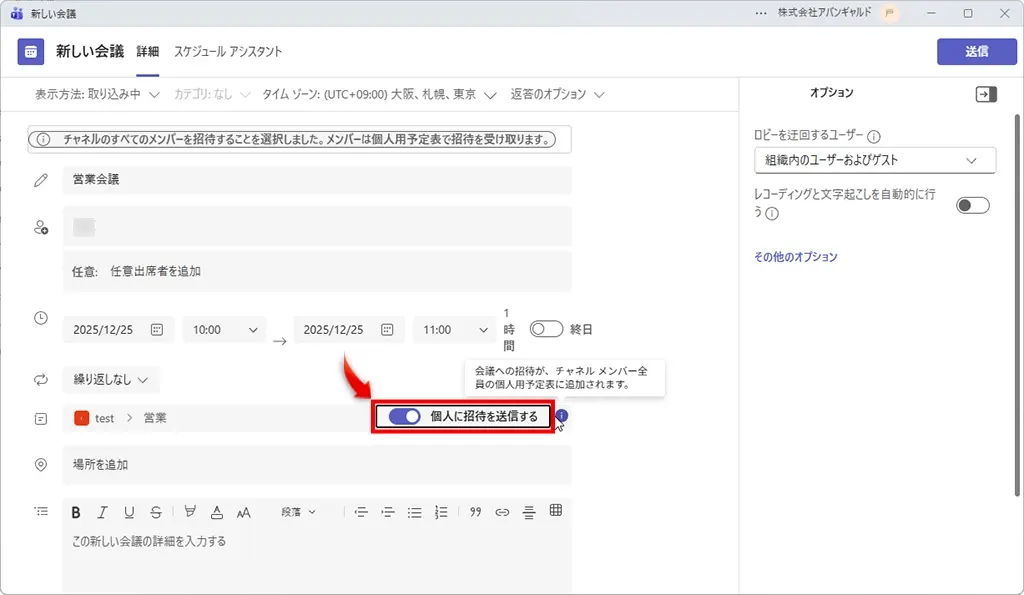The height and width of the screenshot is (595, 1024).
Task: Apply bullet list formatting
Action: click(417, 512)
